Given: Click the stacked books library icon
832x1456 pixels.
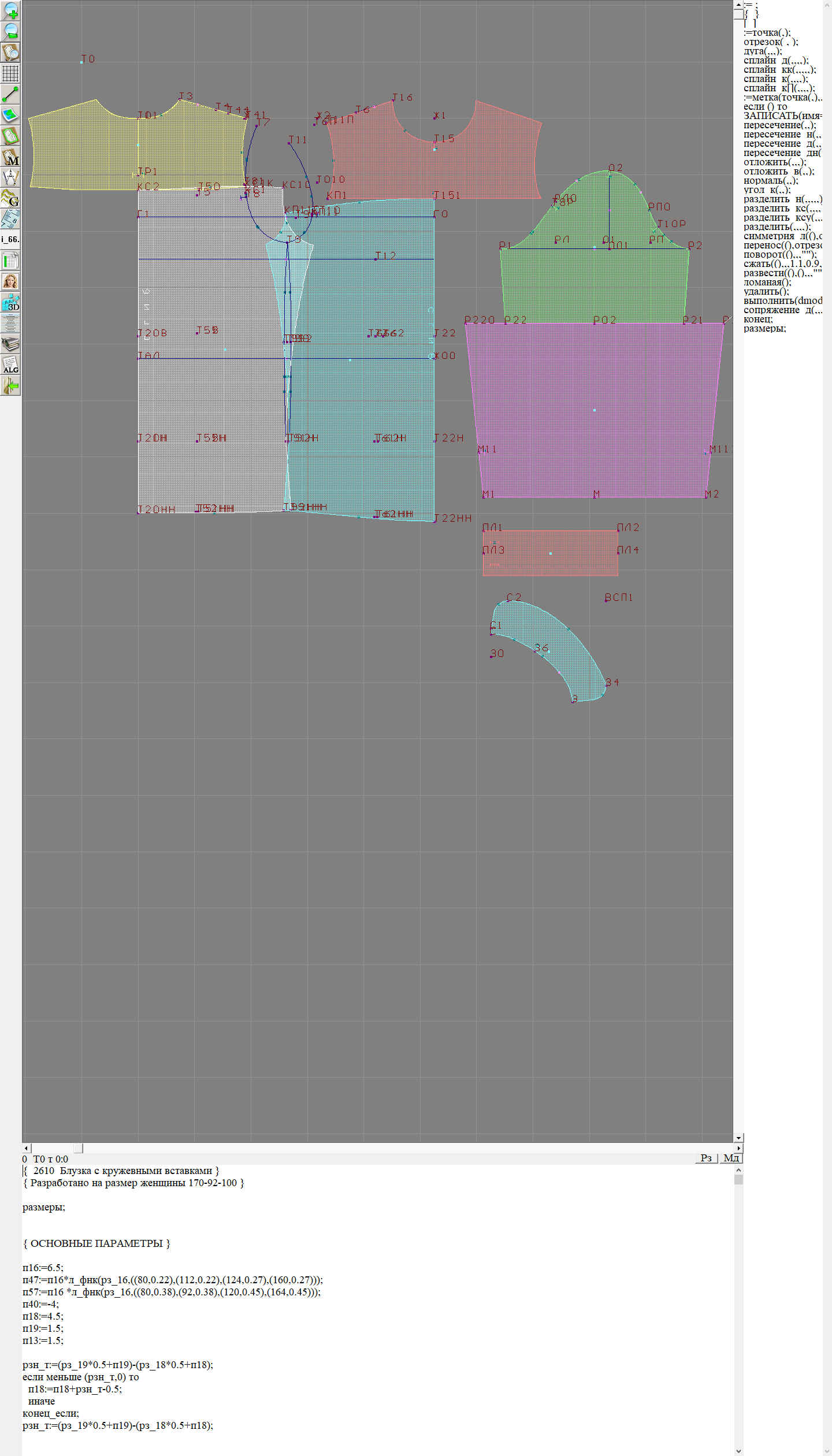Looking at the screenshot, I should point(10,344).
